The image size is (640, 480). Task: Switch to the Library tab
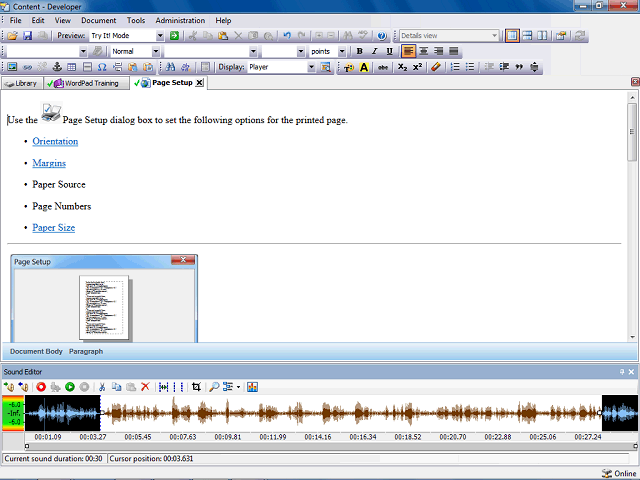coord(22,83)
